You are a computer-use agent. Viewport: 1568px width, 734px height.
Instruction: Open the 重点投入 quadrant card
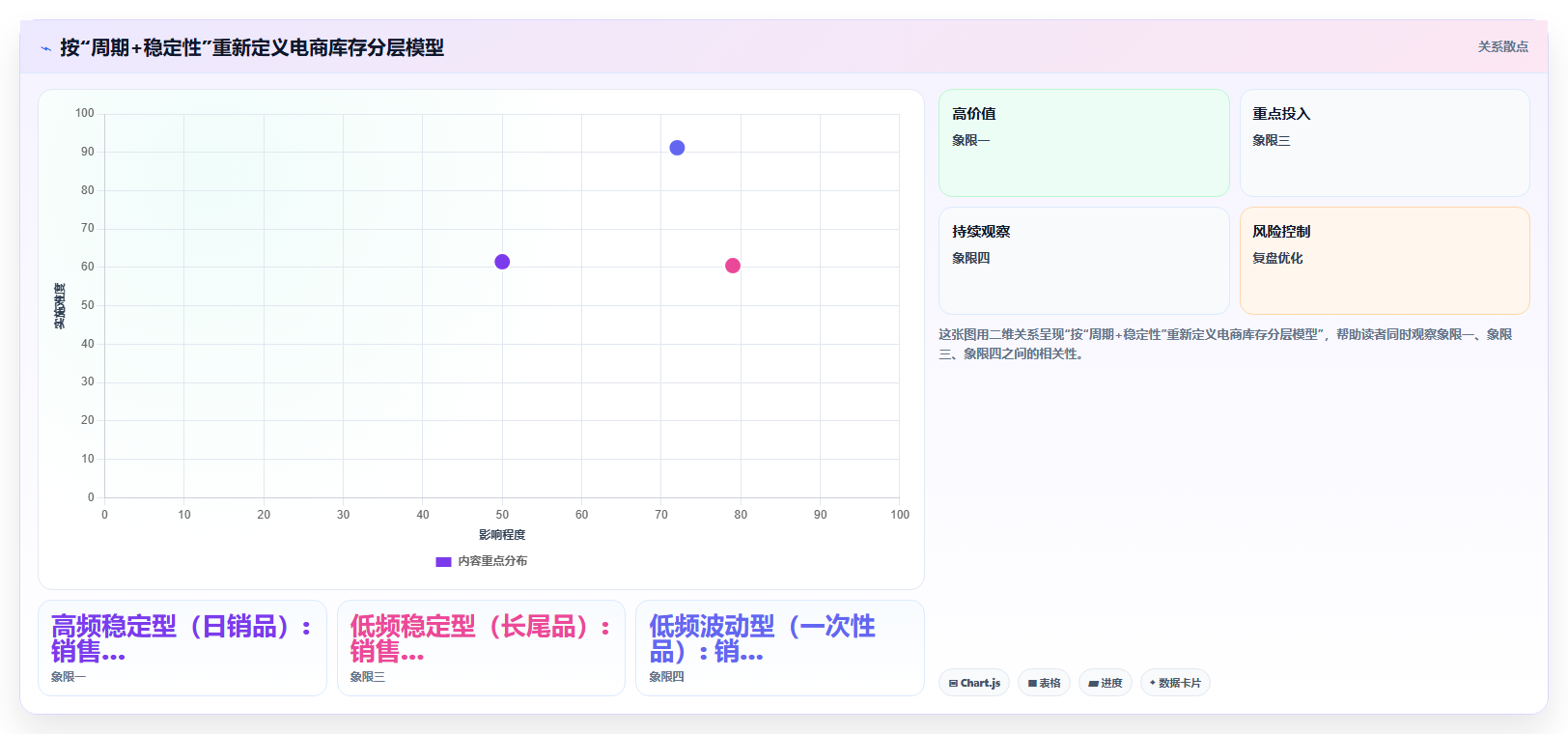(1385, 143)
